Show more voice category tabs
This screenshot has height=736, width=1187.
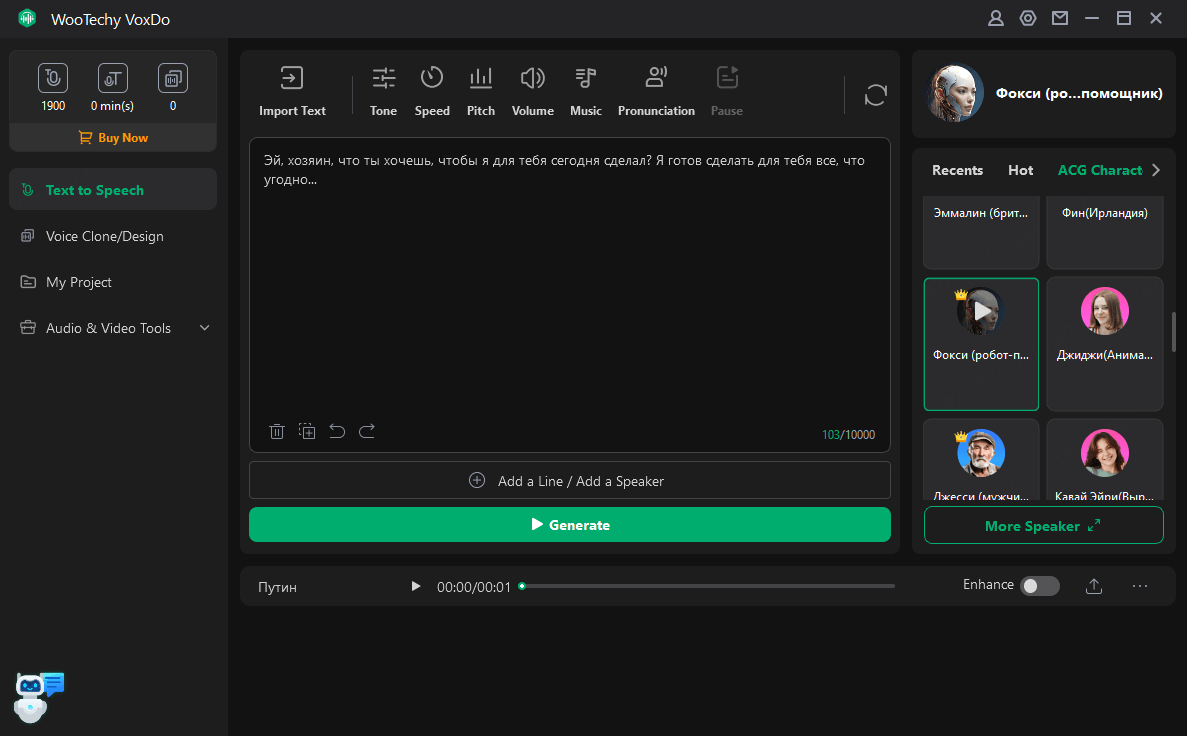coord(1156,170)
